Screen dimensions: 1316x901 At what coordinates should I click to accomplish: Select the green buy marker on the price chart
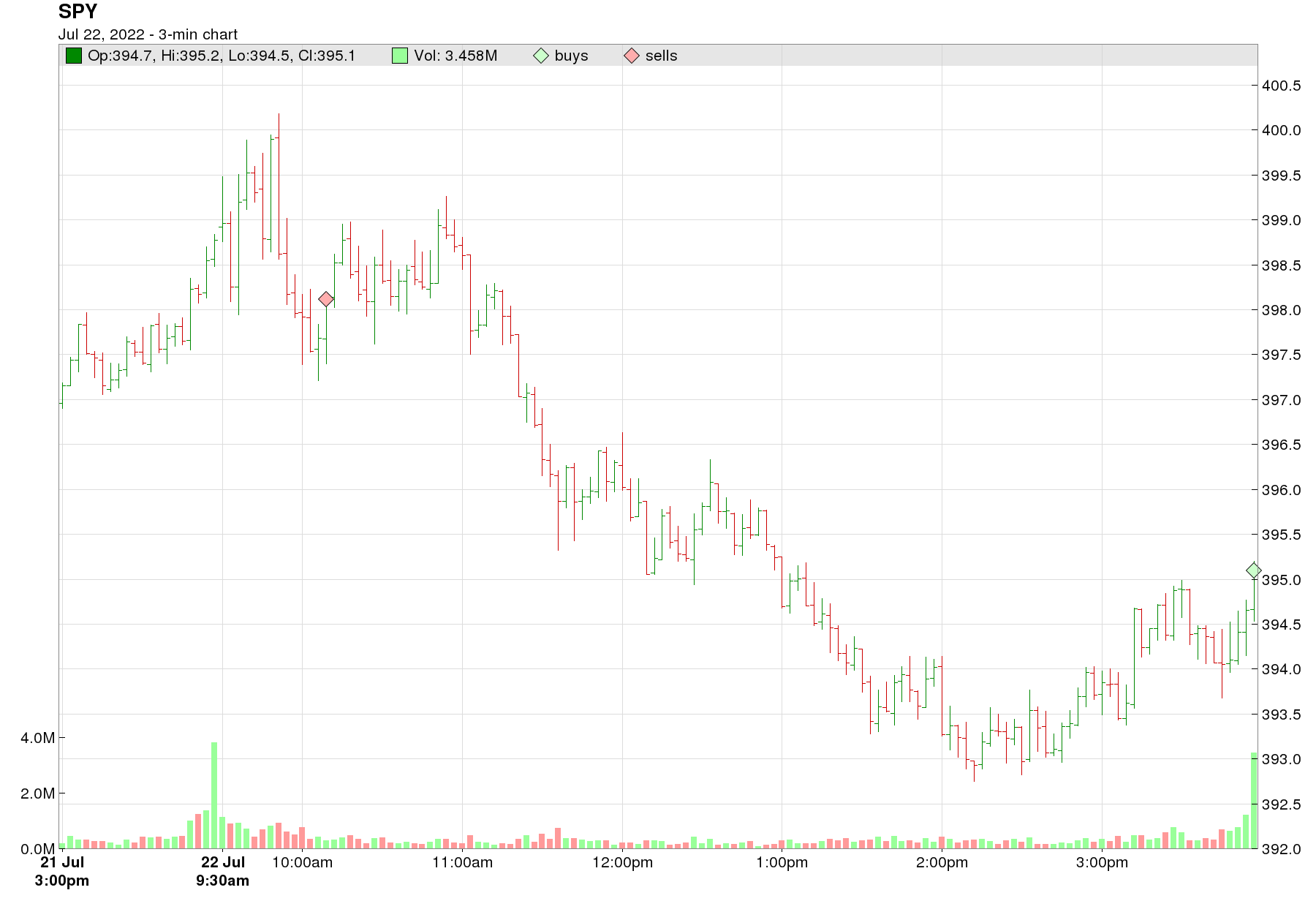1254,570
